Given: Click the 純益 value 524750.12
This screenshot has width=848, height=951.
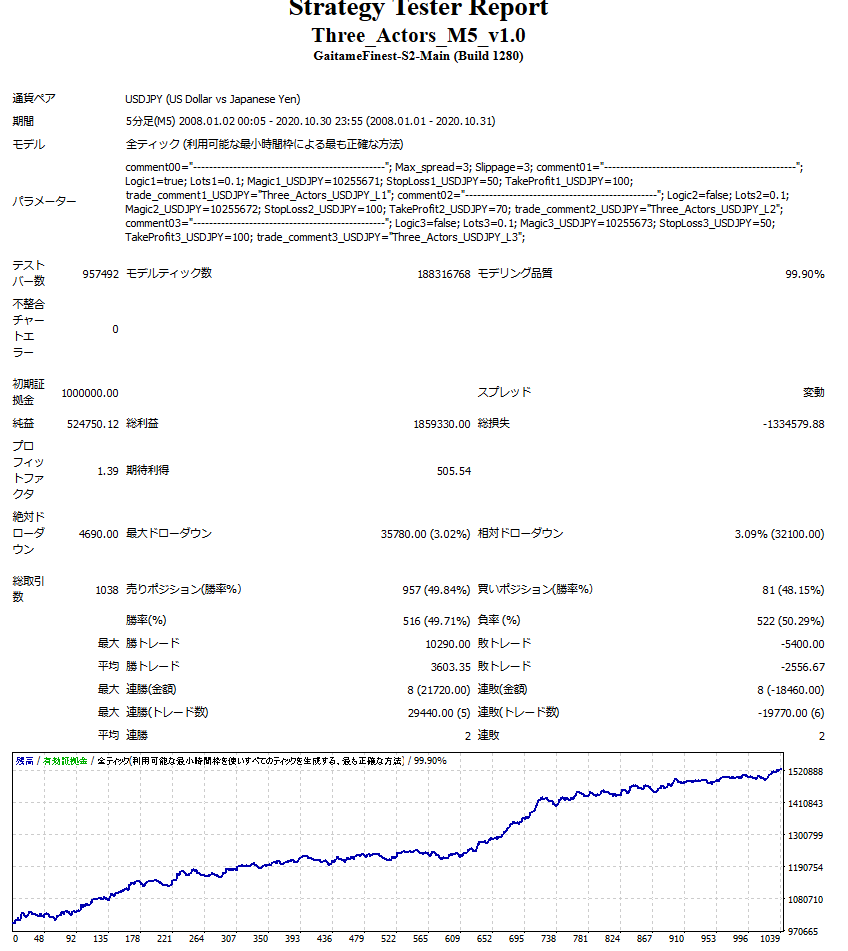Looking at the screenshot, I should [93, 424].
